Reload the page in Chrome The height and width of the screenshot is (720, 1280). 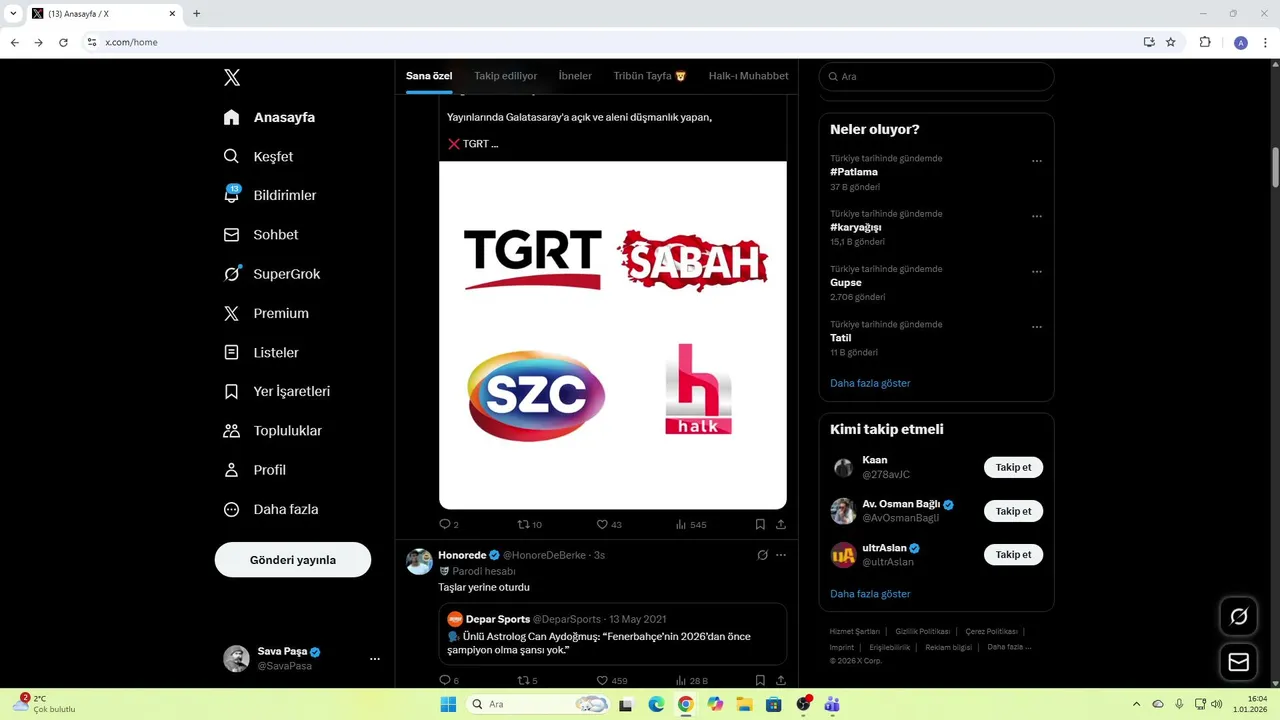pos(63,42)
